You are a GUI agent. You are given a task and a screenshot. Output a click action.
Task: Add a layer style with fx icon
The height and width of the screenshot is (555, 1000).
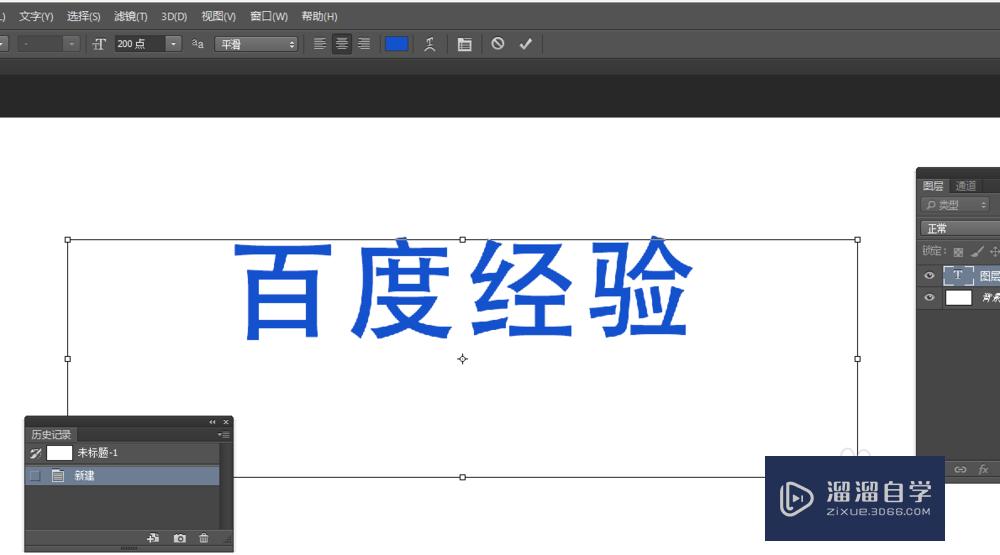[x=983, y=469]
